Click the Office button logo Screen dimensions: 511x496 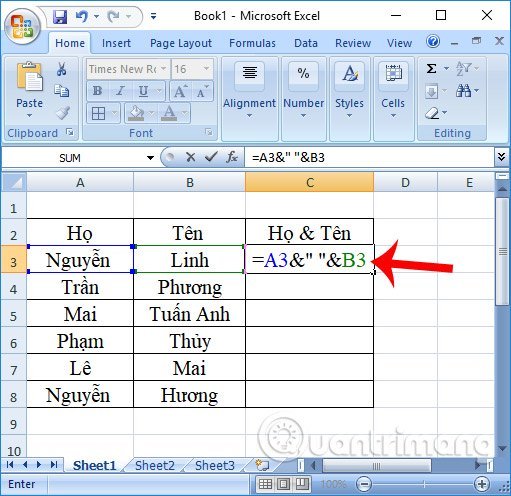(22, 27)
